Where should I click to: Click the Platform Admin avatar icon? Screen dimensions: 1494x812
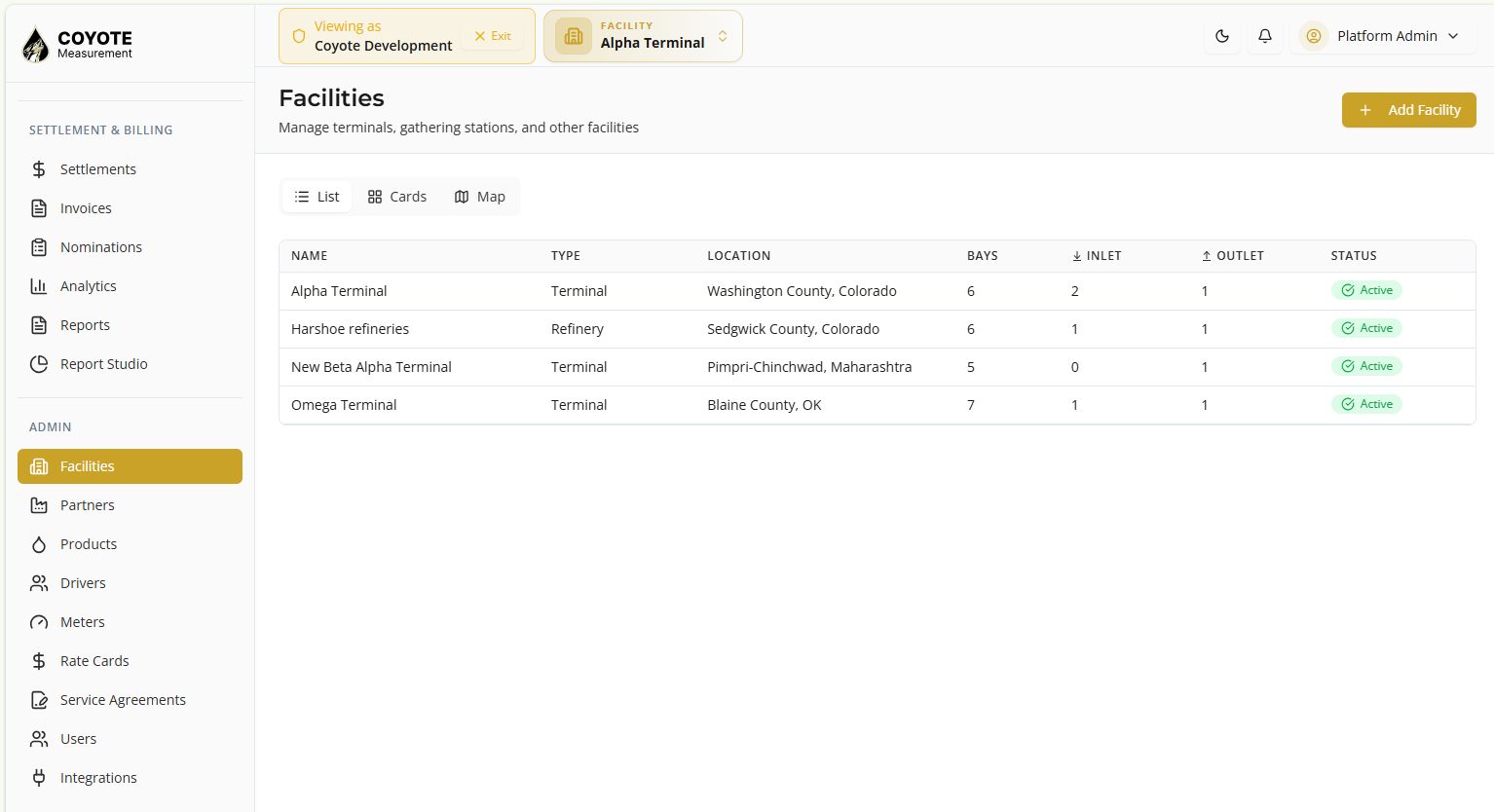(x=1314, y=36)
